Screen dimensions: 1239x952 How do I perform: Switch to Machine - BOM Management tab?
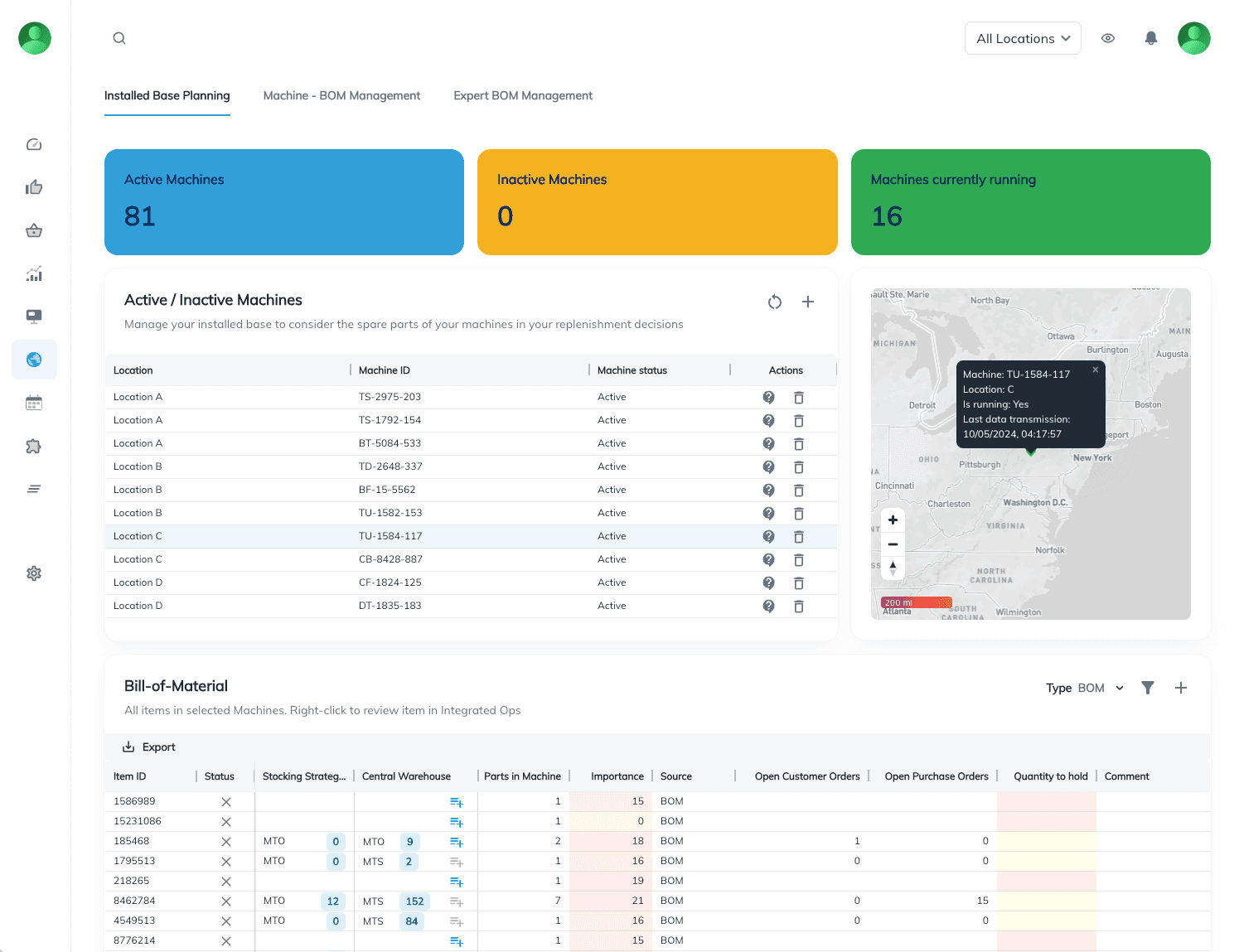[x=341, y=96]
